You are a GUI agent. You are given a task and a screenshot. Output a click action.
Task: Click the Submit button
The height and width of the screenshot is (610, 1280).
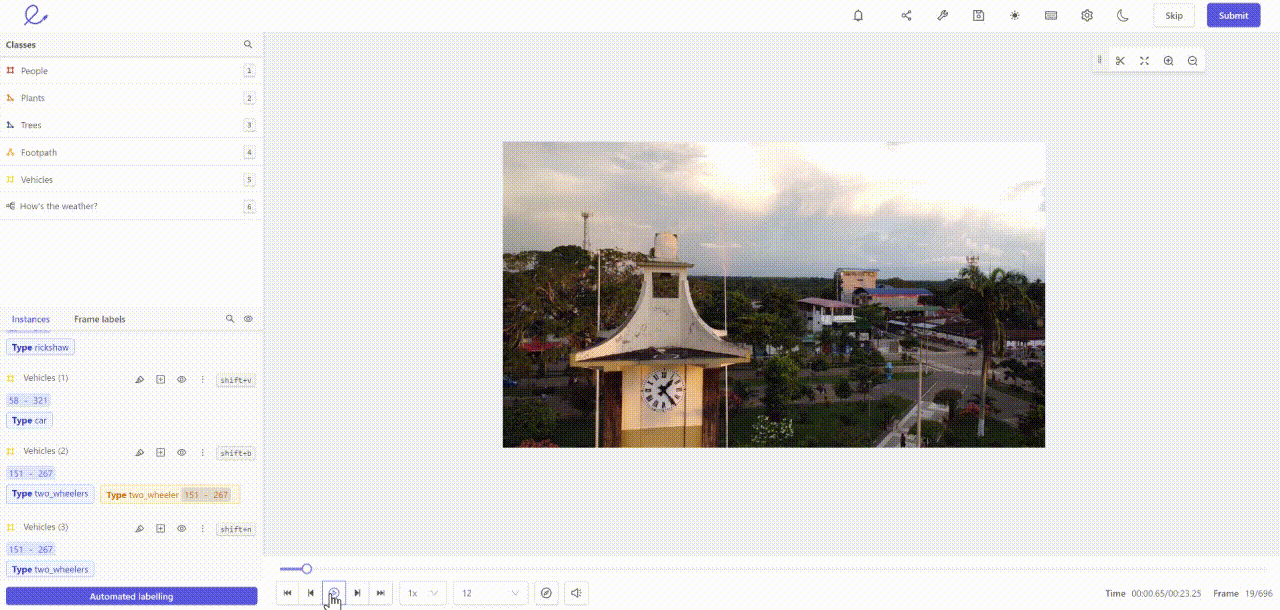point(1233,15)
